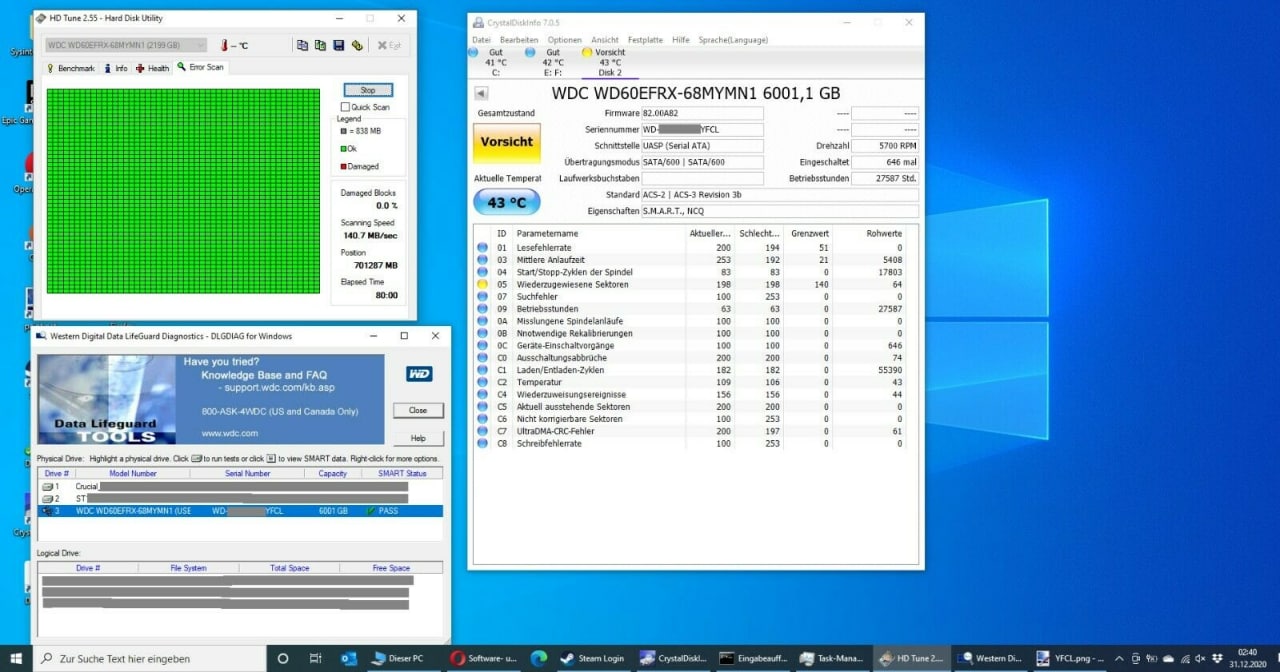
Task: Click Exit button in HD Tune toolbar
Action: coord(389,45)
